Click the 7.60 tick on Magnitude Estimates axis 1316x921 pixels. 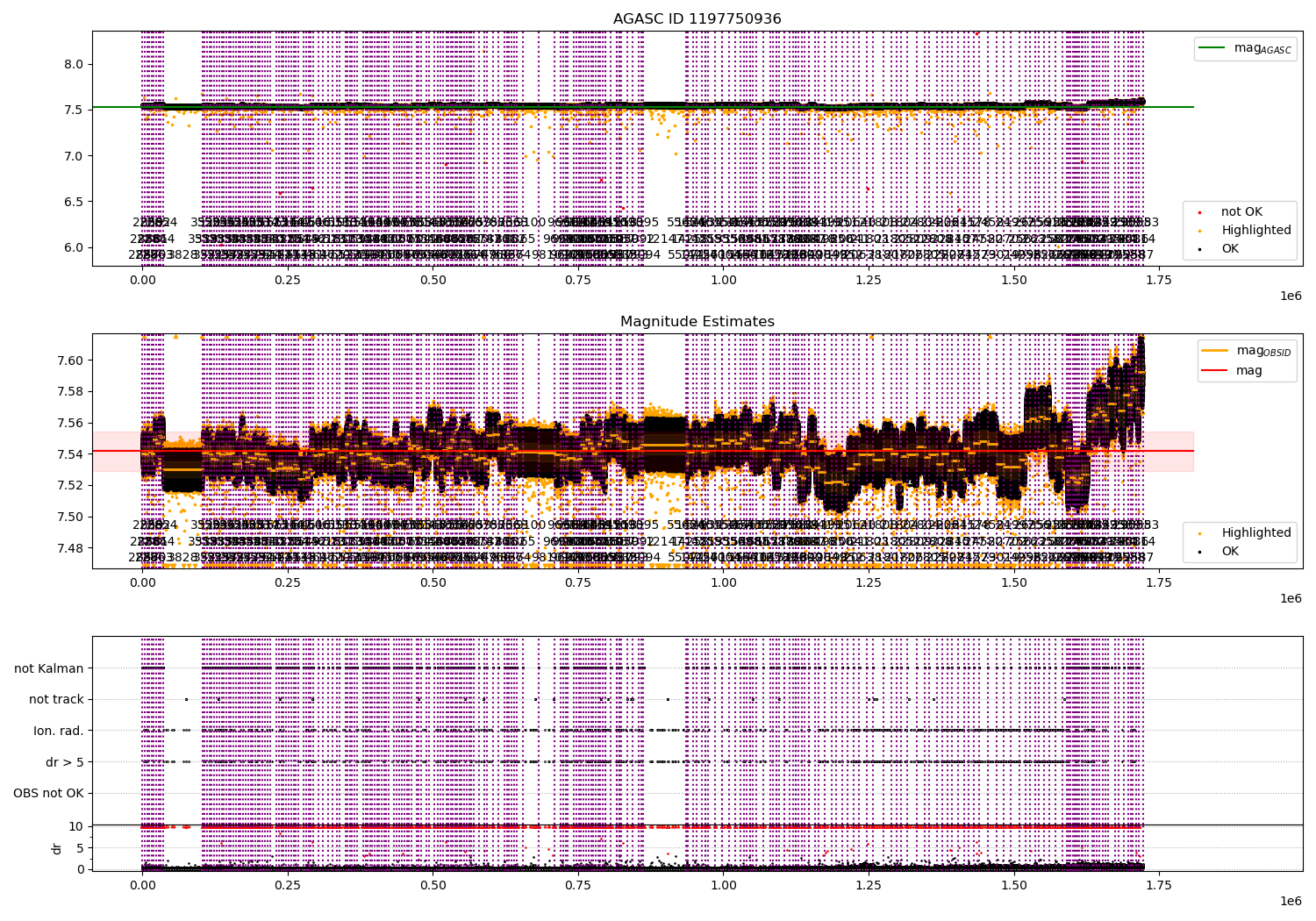click(x=71, y=361)
